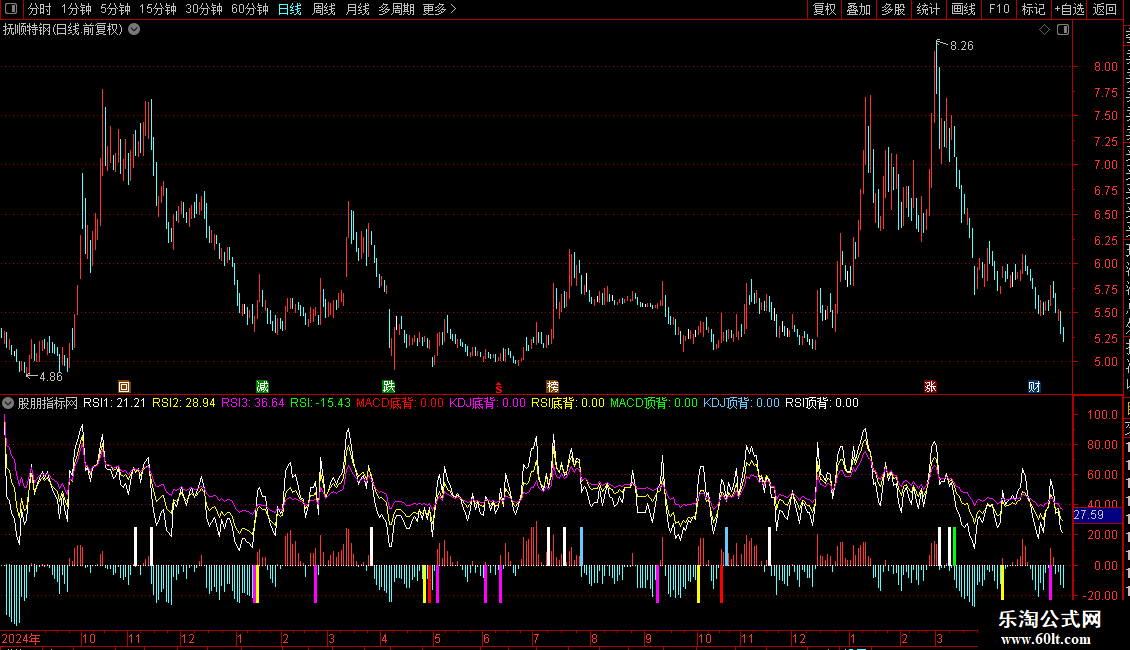The width and height of the screenshot is (1130, 650).
Task: Select the 日线 daily chart tab
Action: click(x=290, y=9)
